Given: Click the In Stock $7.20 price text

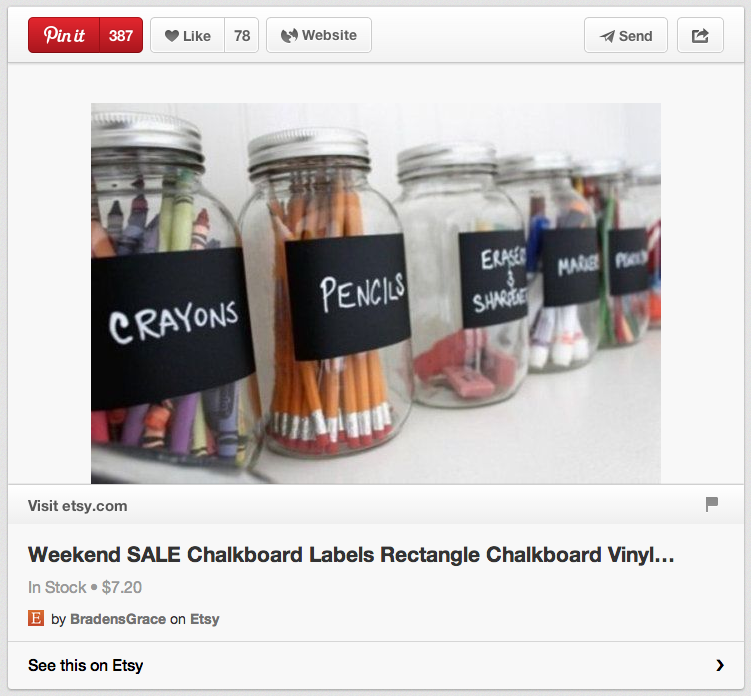Looking at the screenshot, I should coord(85,587).
